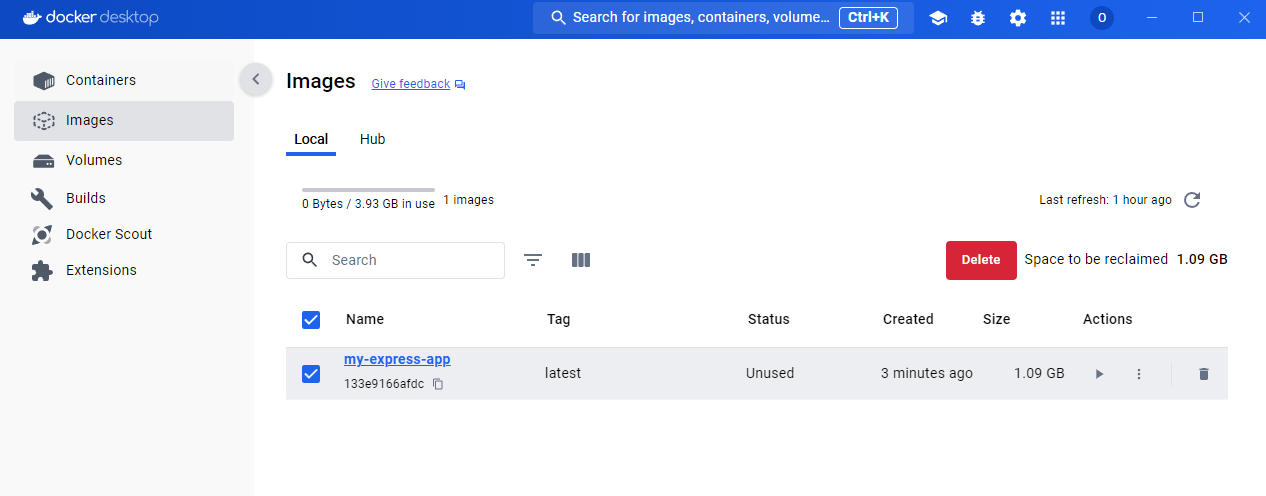
Task: Sort by Size column header
Action: coord(997,319)
